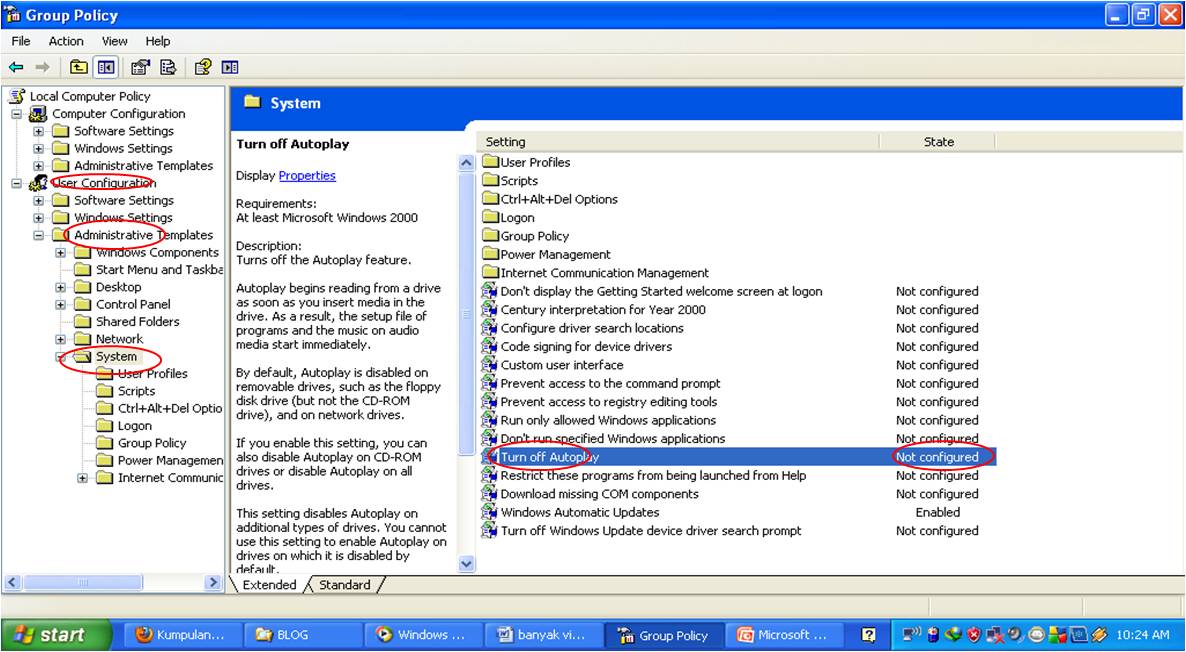Image resolution: width=1186 pixels, height=652 pixels.
Task: Open the File menu
Action: 21,41
